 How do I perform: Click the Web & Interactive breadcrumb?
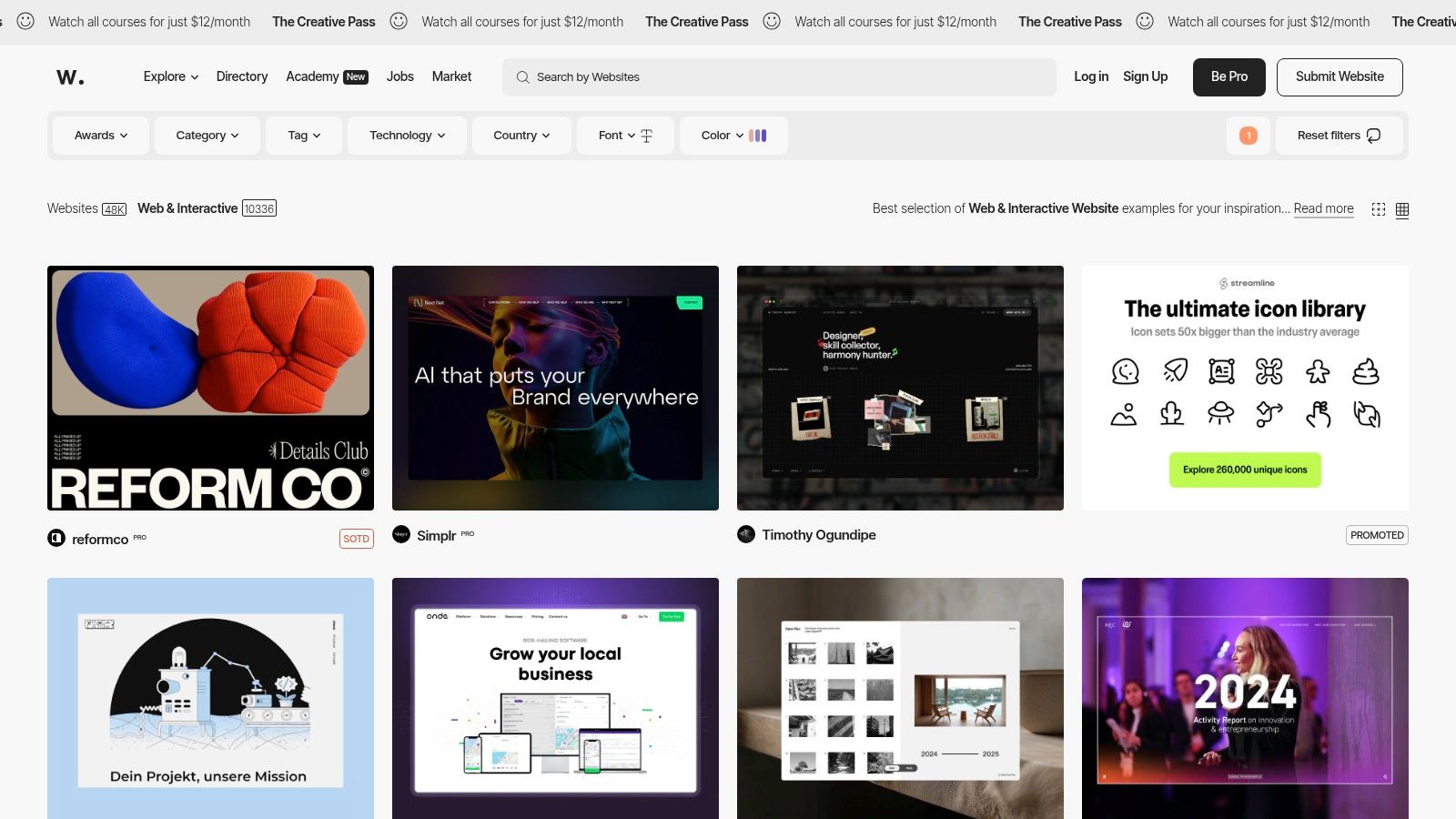point(187,208)
